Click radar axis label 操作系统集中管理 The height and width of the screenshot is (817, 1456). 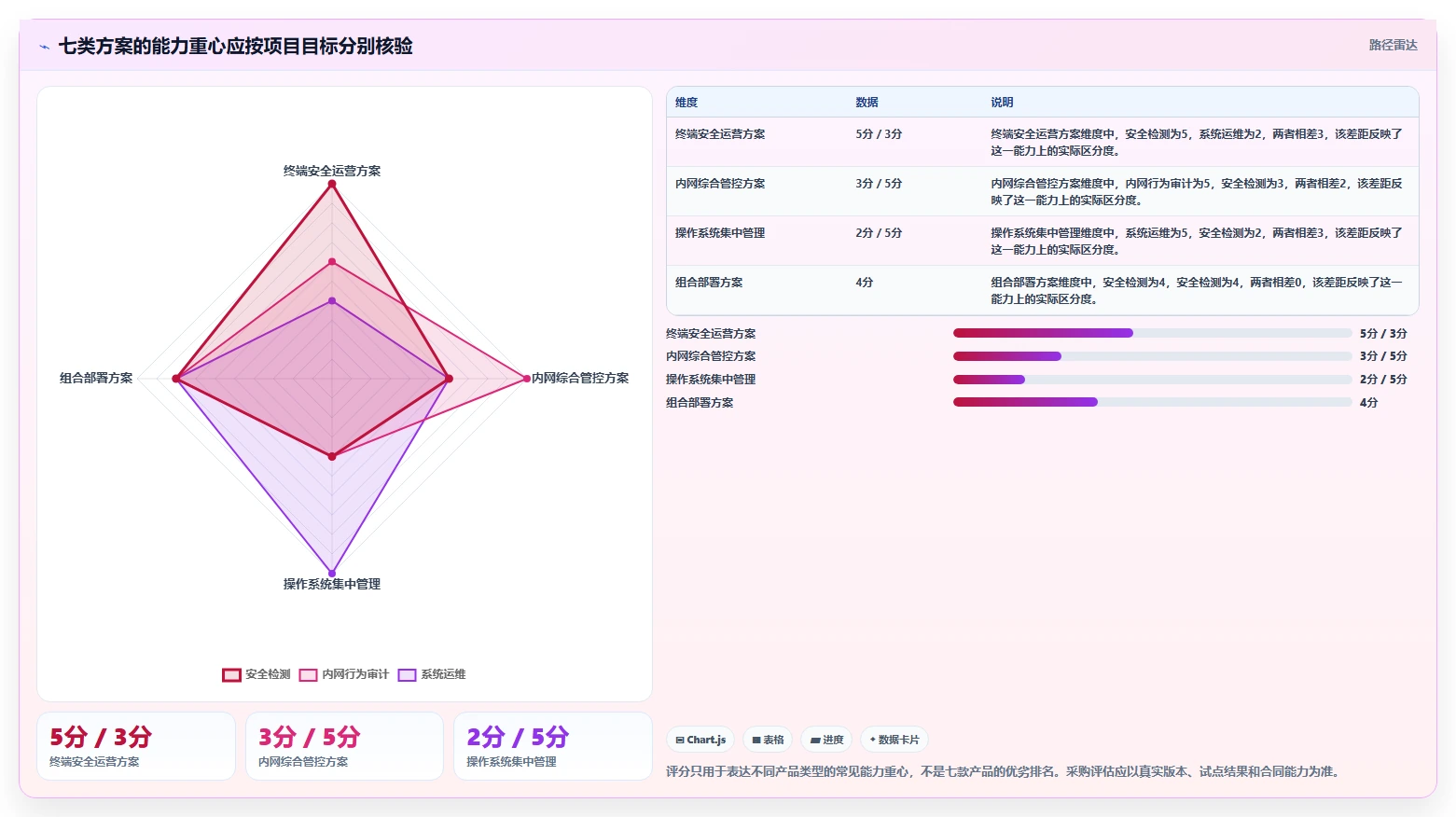[x=332, y=584]
